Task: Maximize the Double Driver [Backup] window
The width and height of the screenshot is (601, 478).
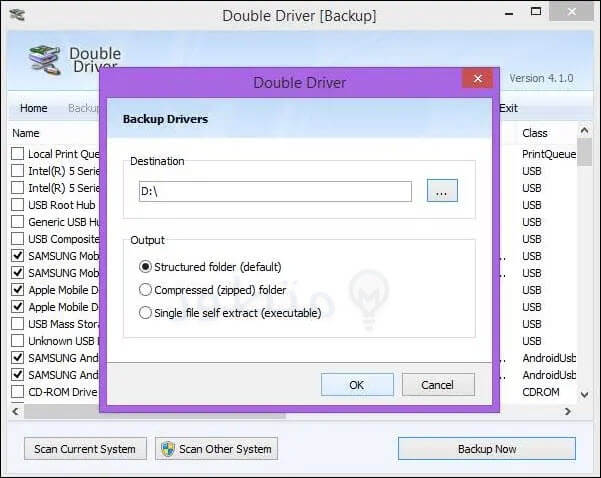Action: point(536,12)
